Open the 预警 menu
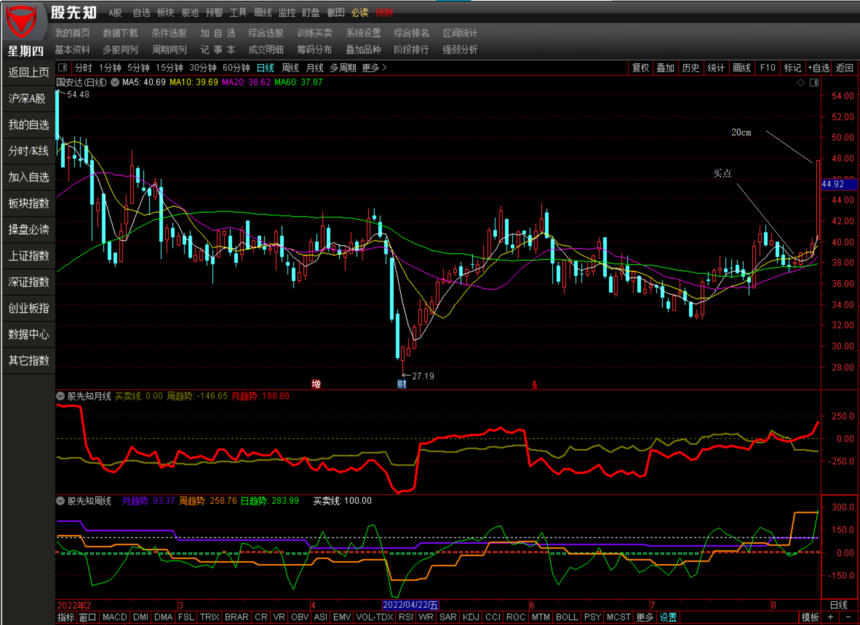Image resolution: width=860 pixels, height=625 pixels. (x=214, y=13)
